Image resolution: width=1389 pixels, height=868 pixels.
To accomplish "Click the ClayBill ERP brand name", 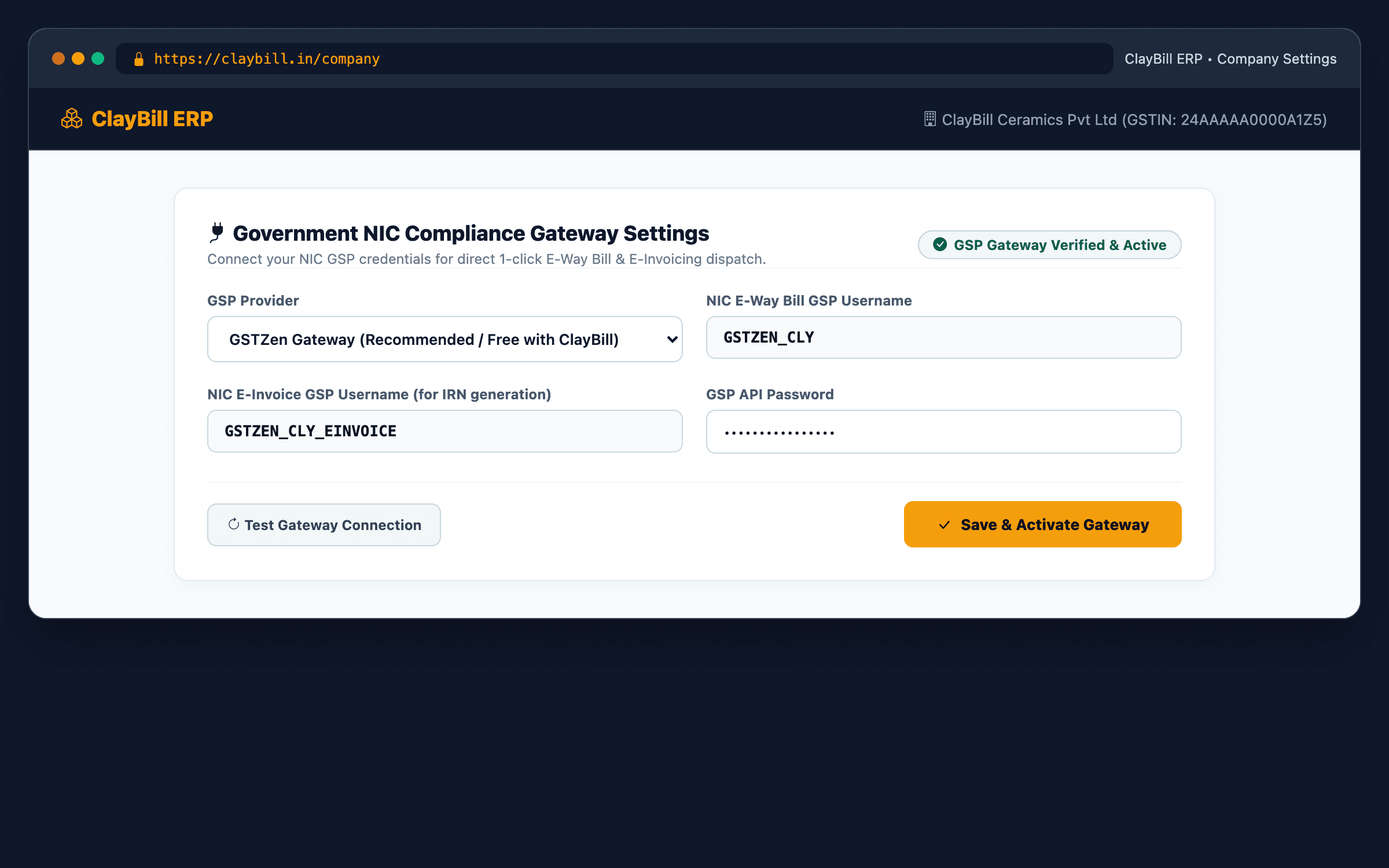I will pyautogui.click(x=152, y=119).
